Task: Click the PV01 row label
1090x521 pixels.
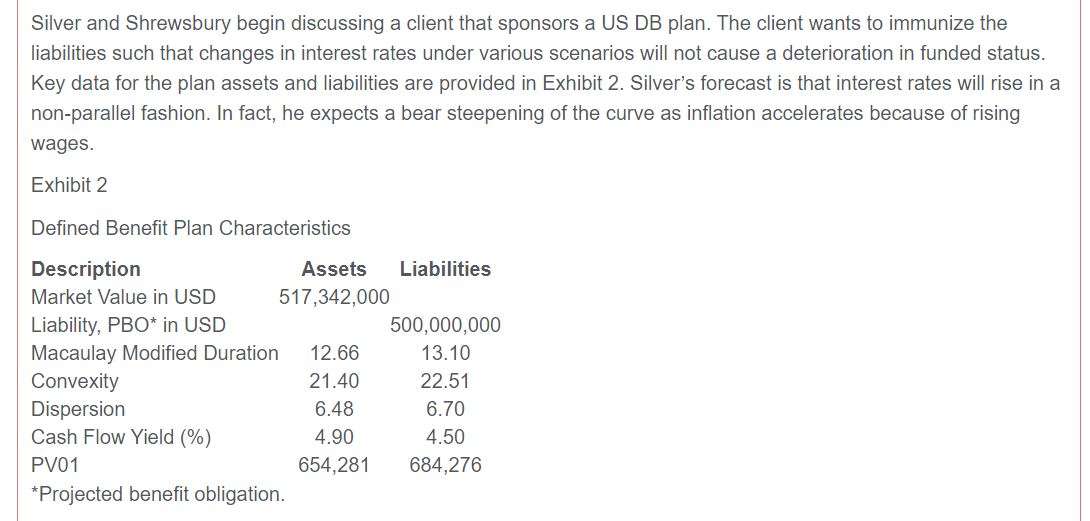Action: point(55,465)
